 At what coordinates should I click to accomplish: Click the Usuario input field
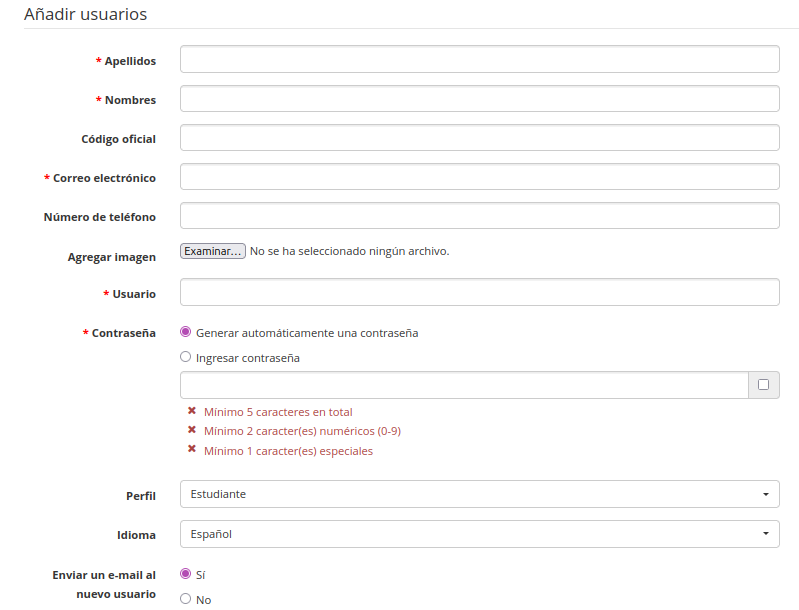click(479, 292)
